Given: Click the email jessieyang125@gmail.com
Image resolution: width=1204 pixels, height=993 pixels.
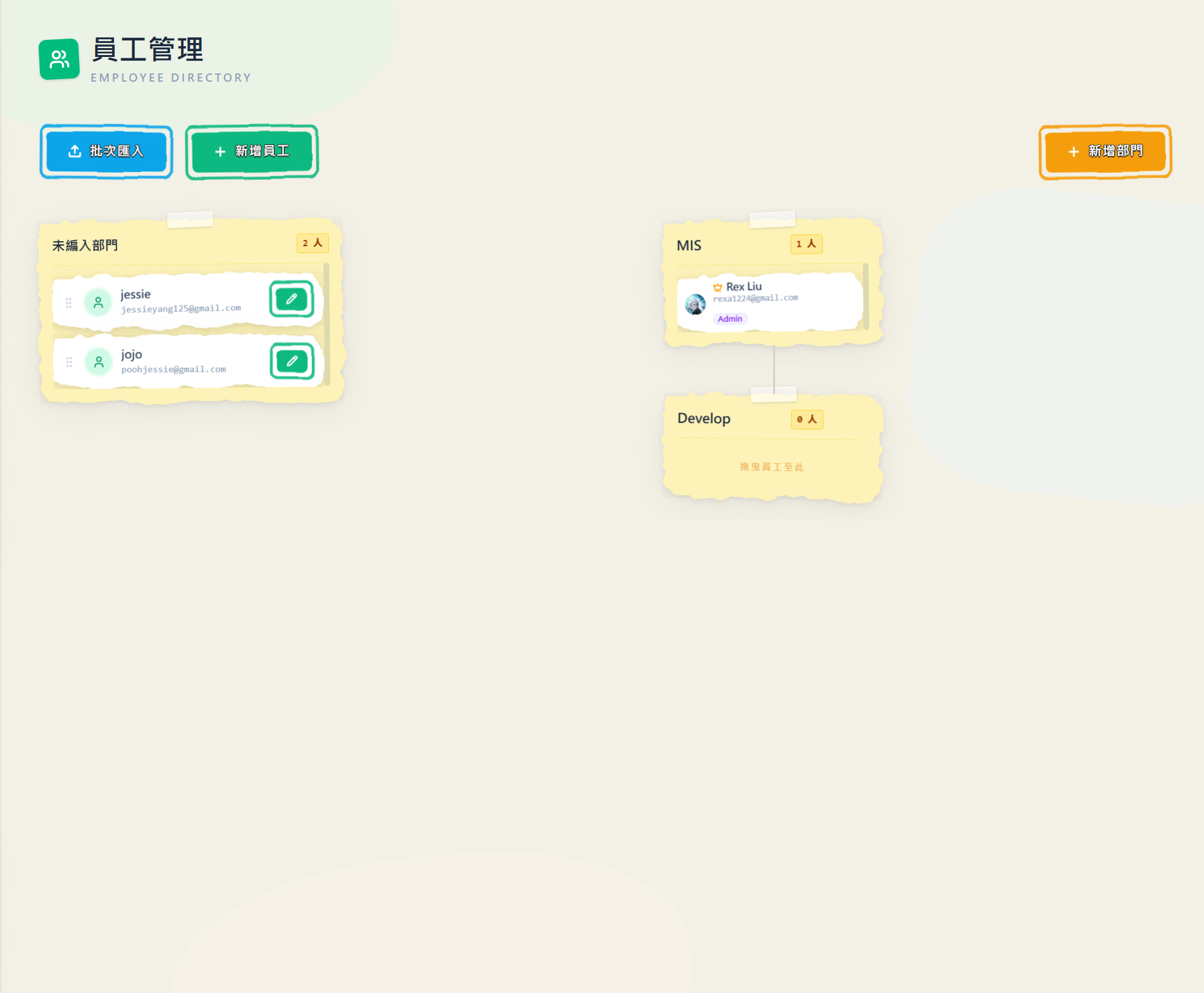Looking at the screenshot, I should [x=181, y=308].
